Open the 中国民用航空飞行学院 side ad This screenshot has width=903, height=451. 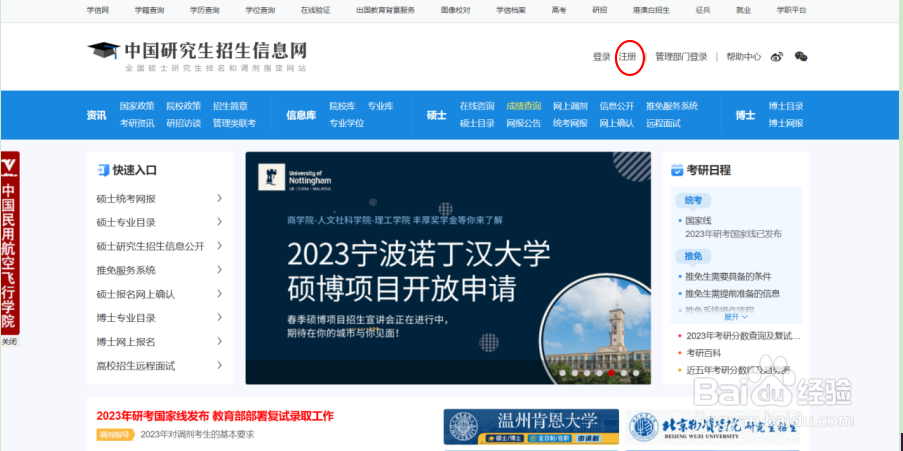tap(10, 243)
